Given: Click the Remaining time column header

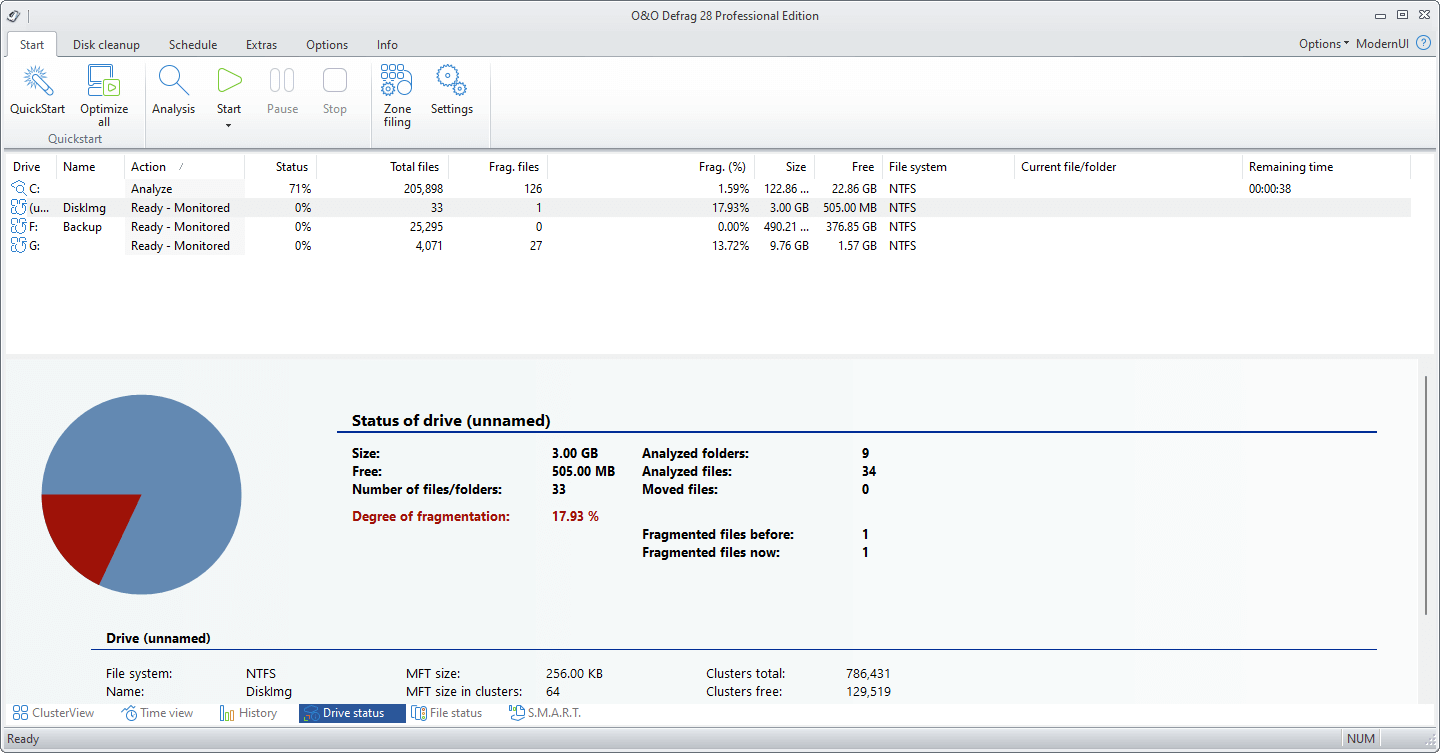Looking at the screenshot, I should pyautogui.click(x=1326, y=167).
